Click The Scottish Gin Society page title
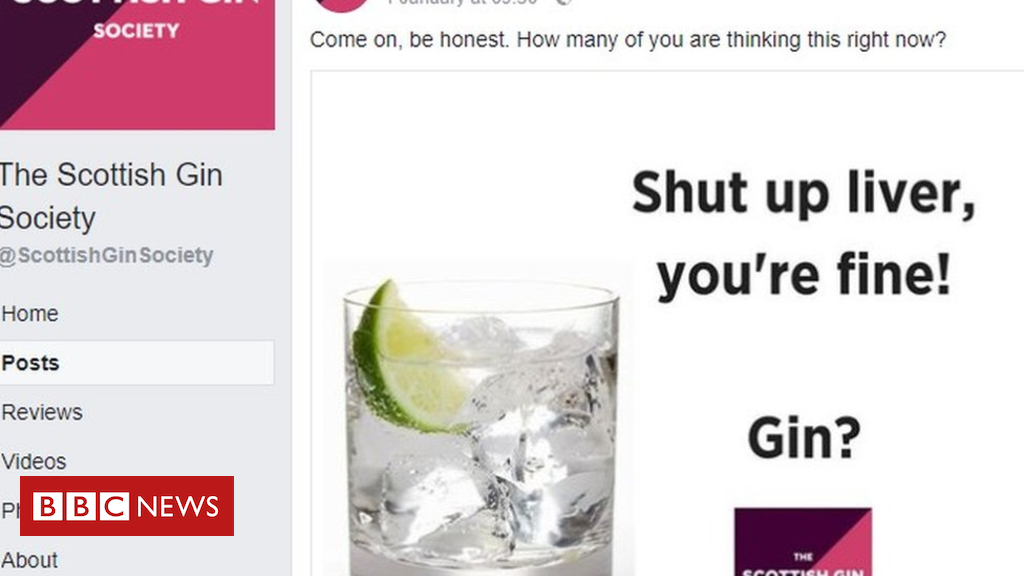The width and height of the screenshot is (1024, 576). pos(111,196)
